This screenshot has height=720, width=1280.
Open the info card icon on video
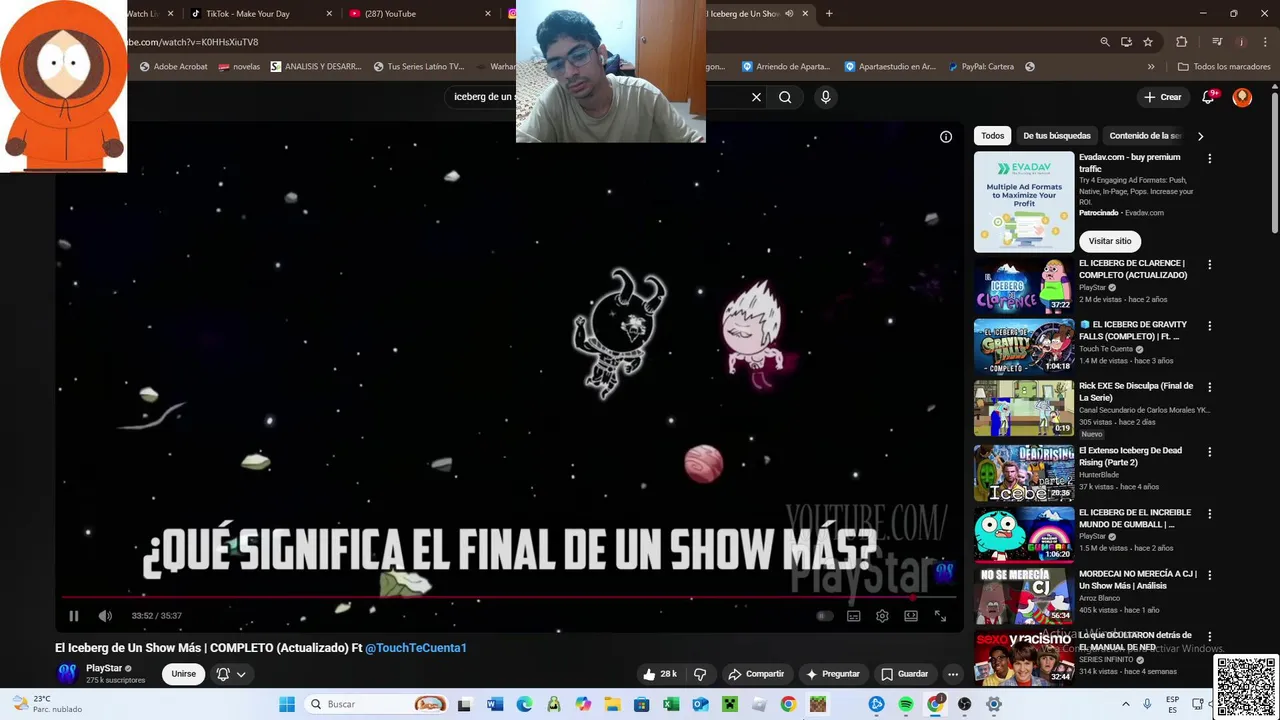click(946, 137)
